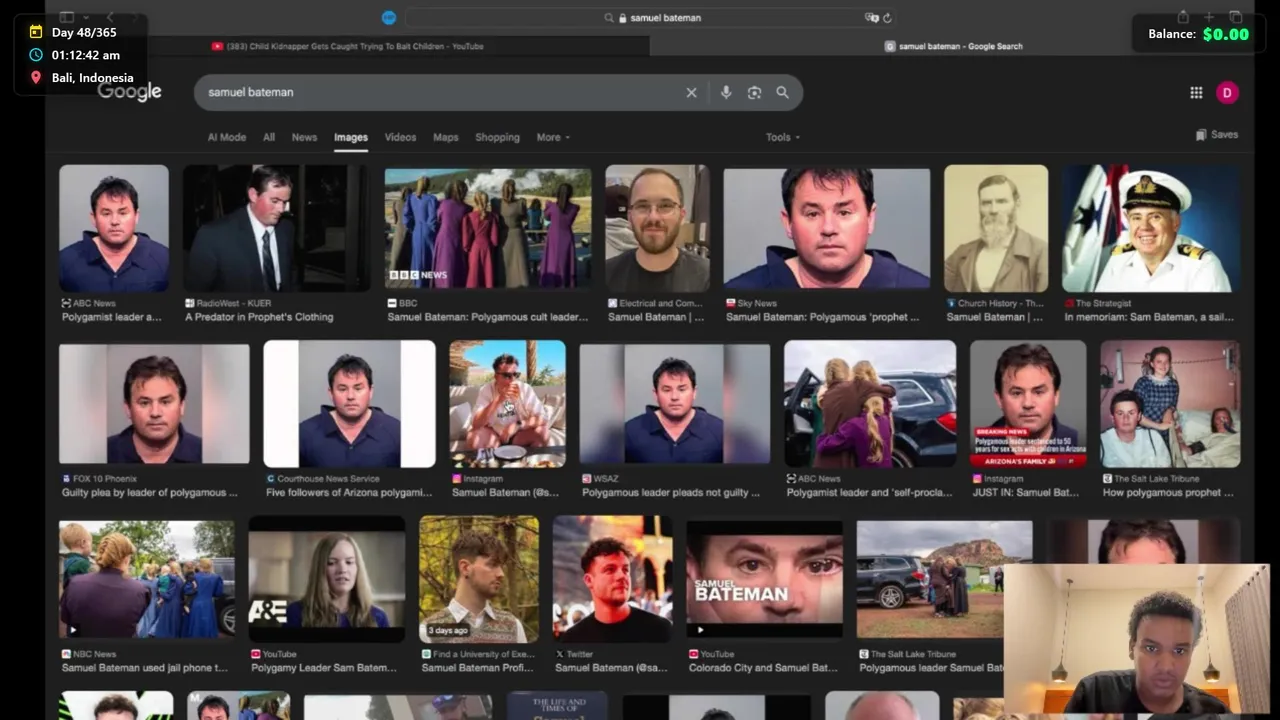Click the magnifying glass search button
The image size is (1280, 720).
[782, 92]
